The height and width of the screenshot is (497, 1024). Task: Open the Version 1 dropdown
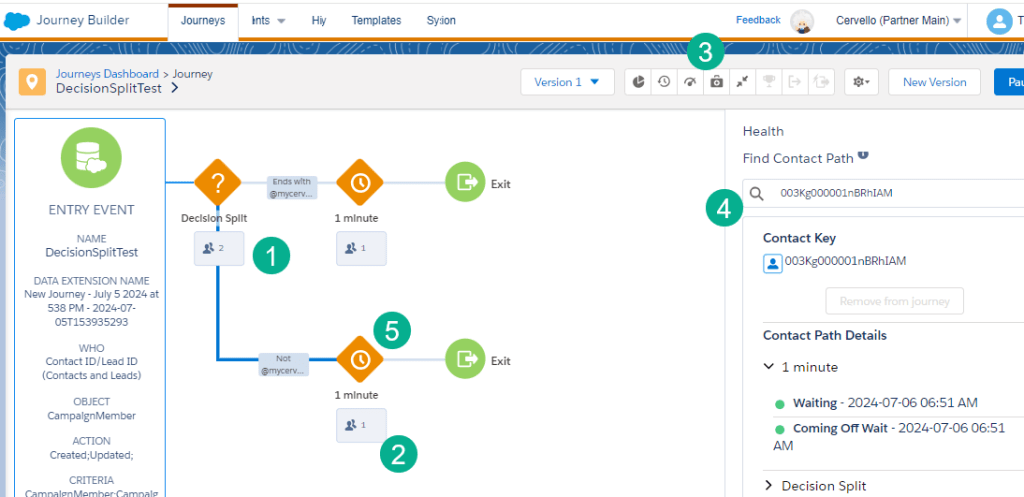point(567,82)
